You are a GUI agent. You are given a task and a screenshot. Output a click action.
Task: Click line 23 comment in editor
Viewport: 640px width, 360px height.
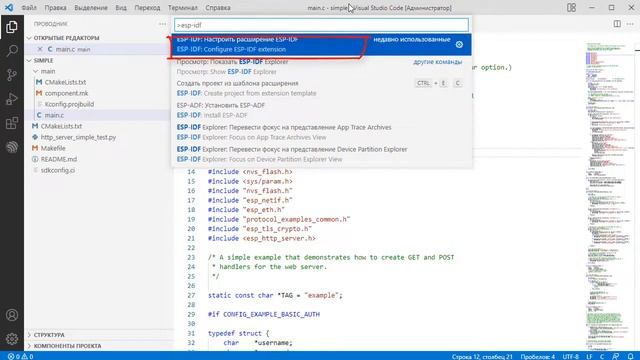(331, 258)
